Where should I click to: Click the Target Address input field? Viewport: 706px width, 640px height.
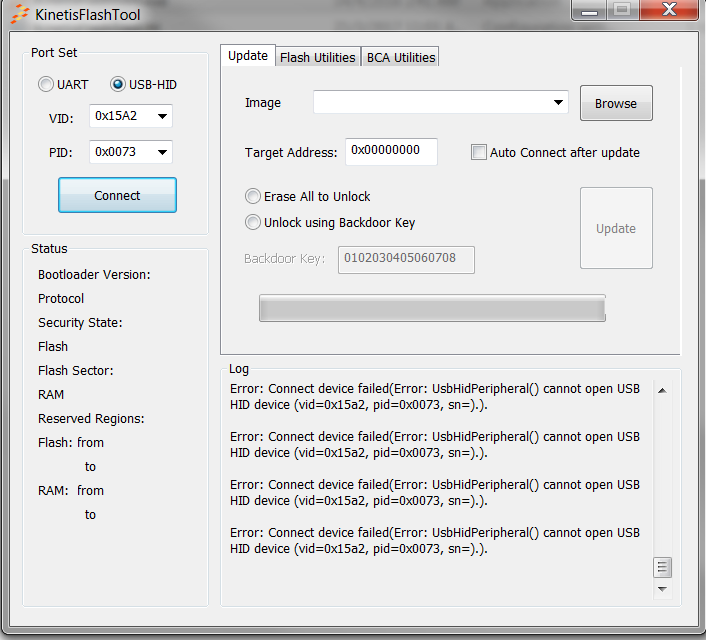[391, 151]
